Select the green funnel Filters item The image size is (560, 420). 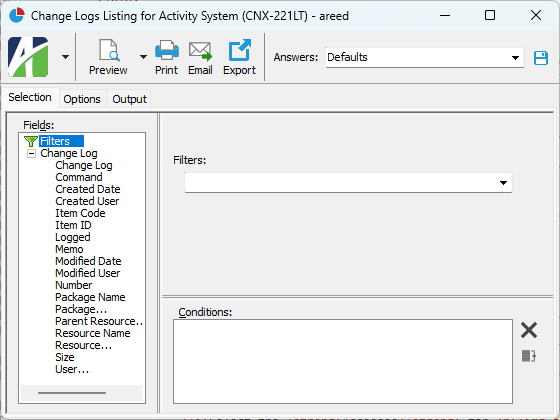[54, 141]
